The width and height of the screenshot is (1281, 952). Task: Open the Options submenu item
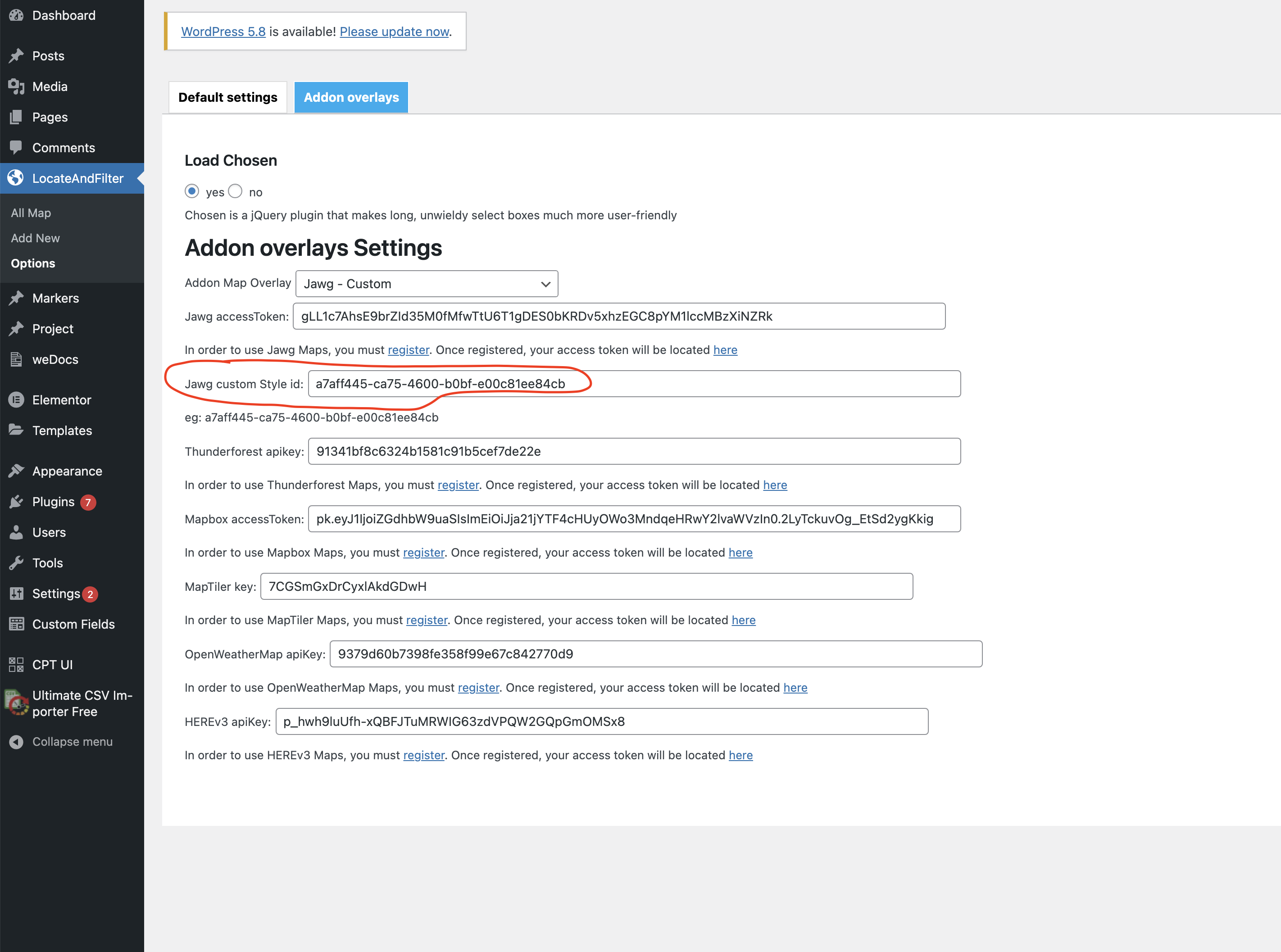(33, 263)
